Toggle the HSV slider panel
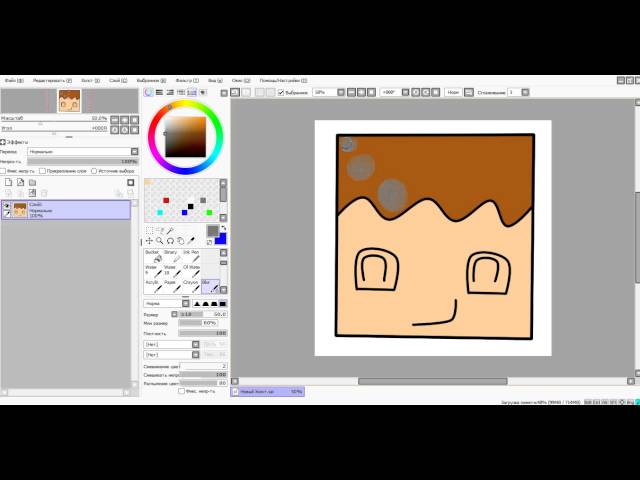Screen dimensions: 640x480 [x=170, y=93]
